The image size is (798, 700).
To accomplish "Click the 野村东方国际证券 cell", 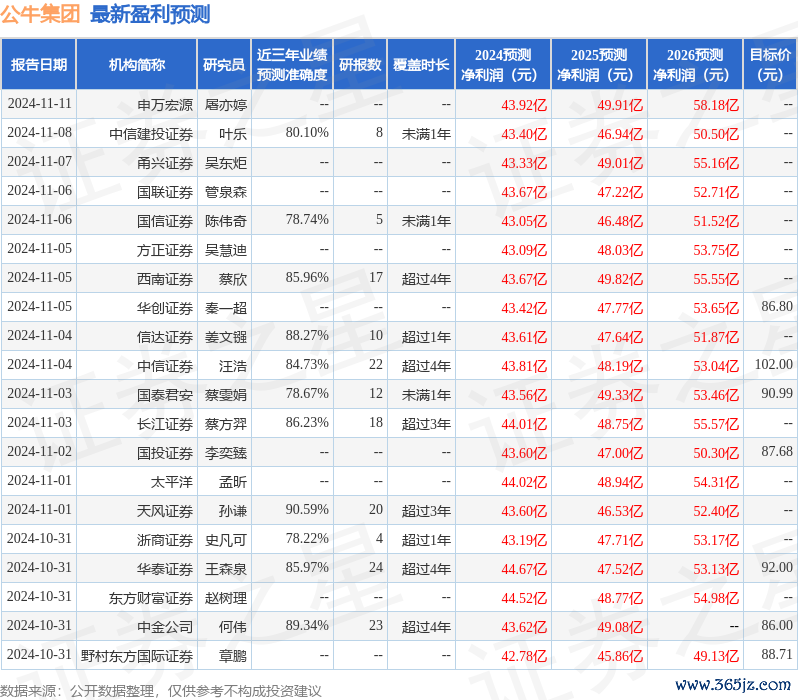I will pos(137,656).
